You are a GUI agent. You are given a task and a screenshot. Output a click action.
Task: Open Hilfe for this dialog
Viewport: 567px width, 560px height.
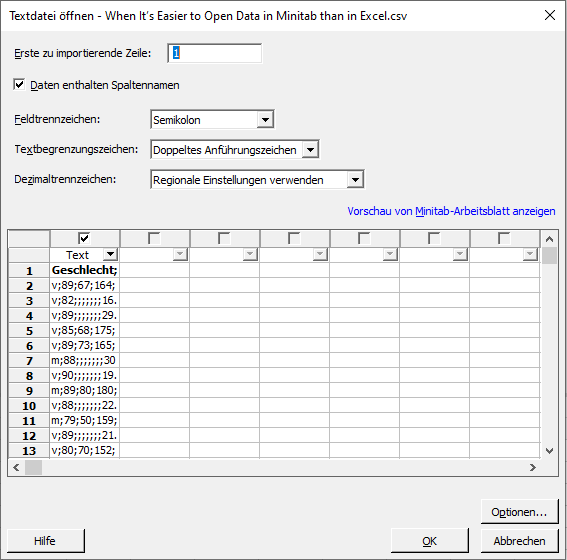coord(45,541)
